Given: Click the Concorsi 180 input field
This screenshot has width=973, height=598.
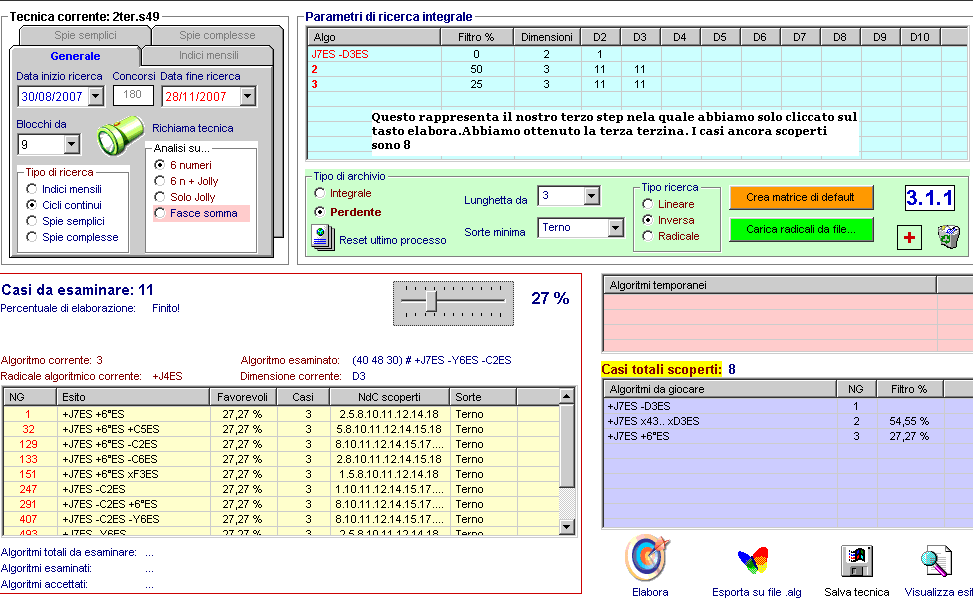Looking at the screenshot, I should (133, 95).
